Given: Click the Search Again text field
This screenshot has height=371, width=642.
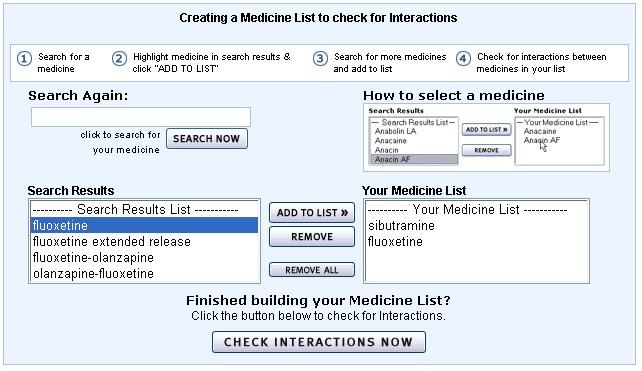Looking at the screenshot, I should point(141,117).
